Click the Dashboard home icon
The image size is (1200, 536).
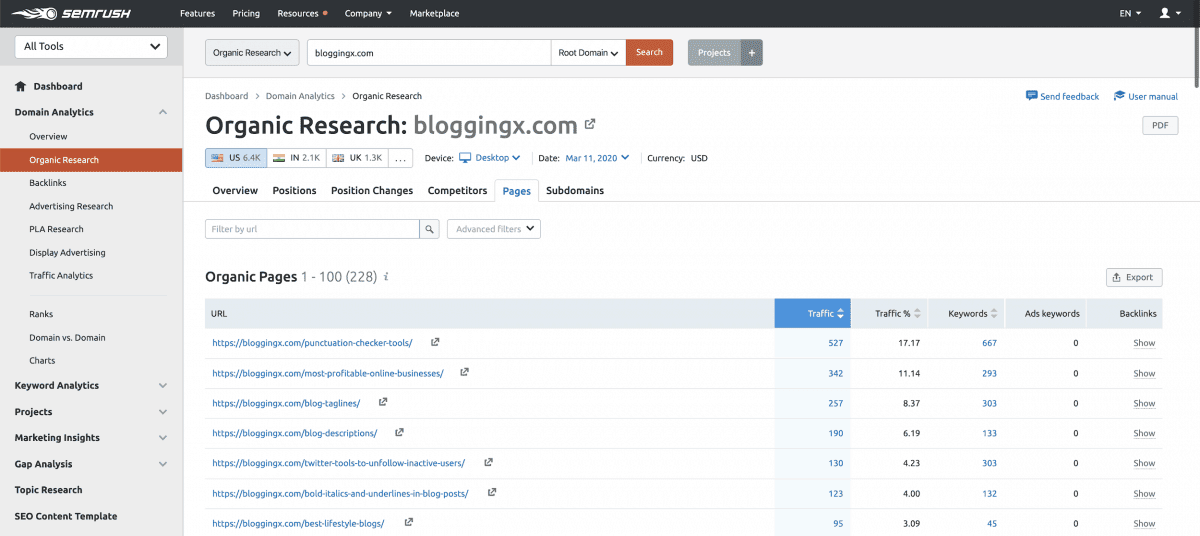pyautogui.click(x=21, y=86)
